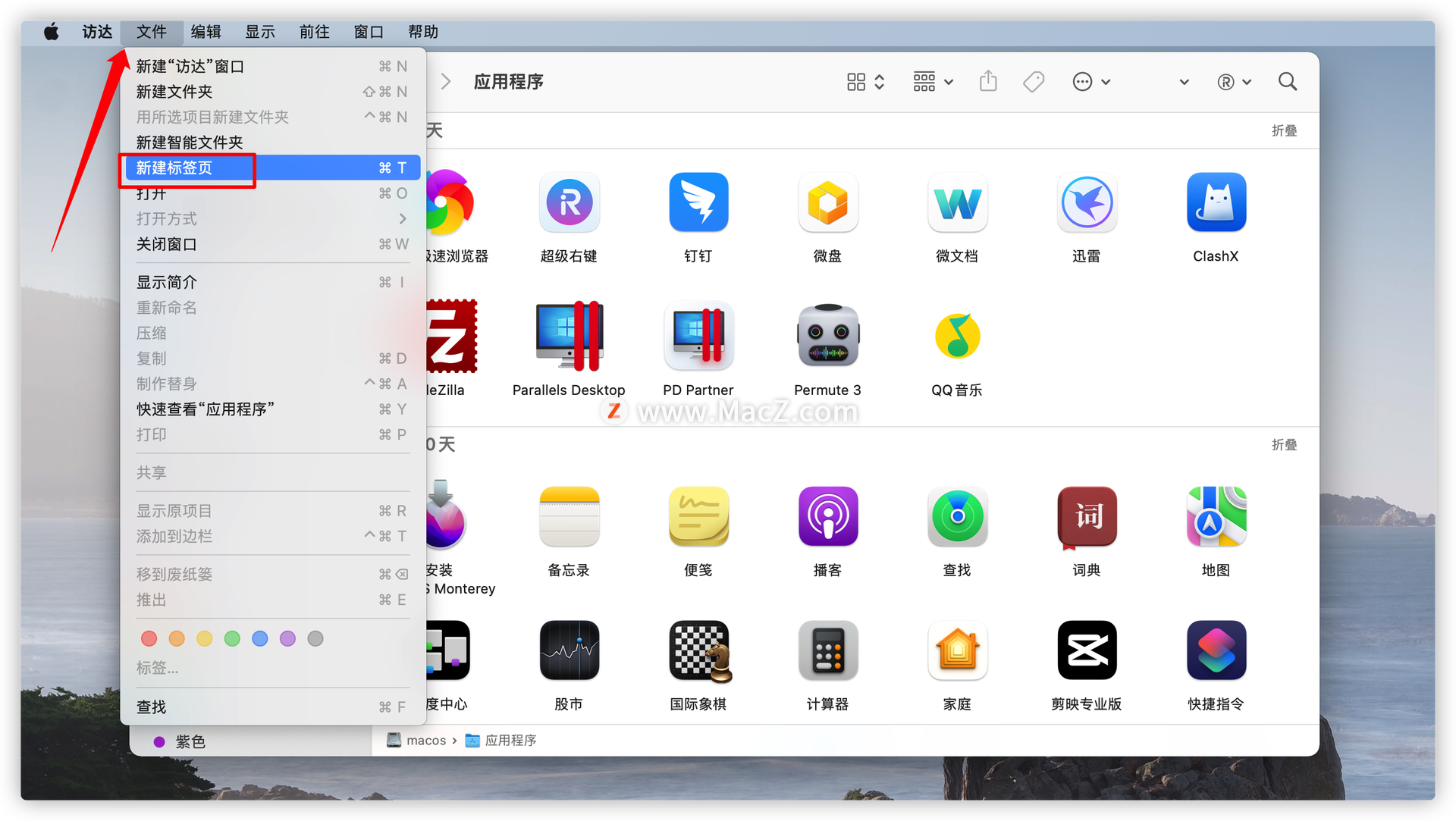Open the 前往 menu bar item
The height and width of the screenshot is (821, 1456).
click(314, 32)
